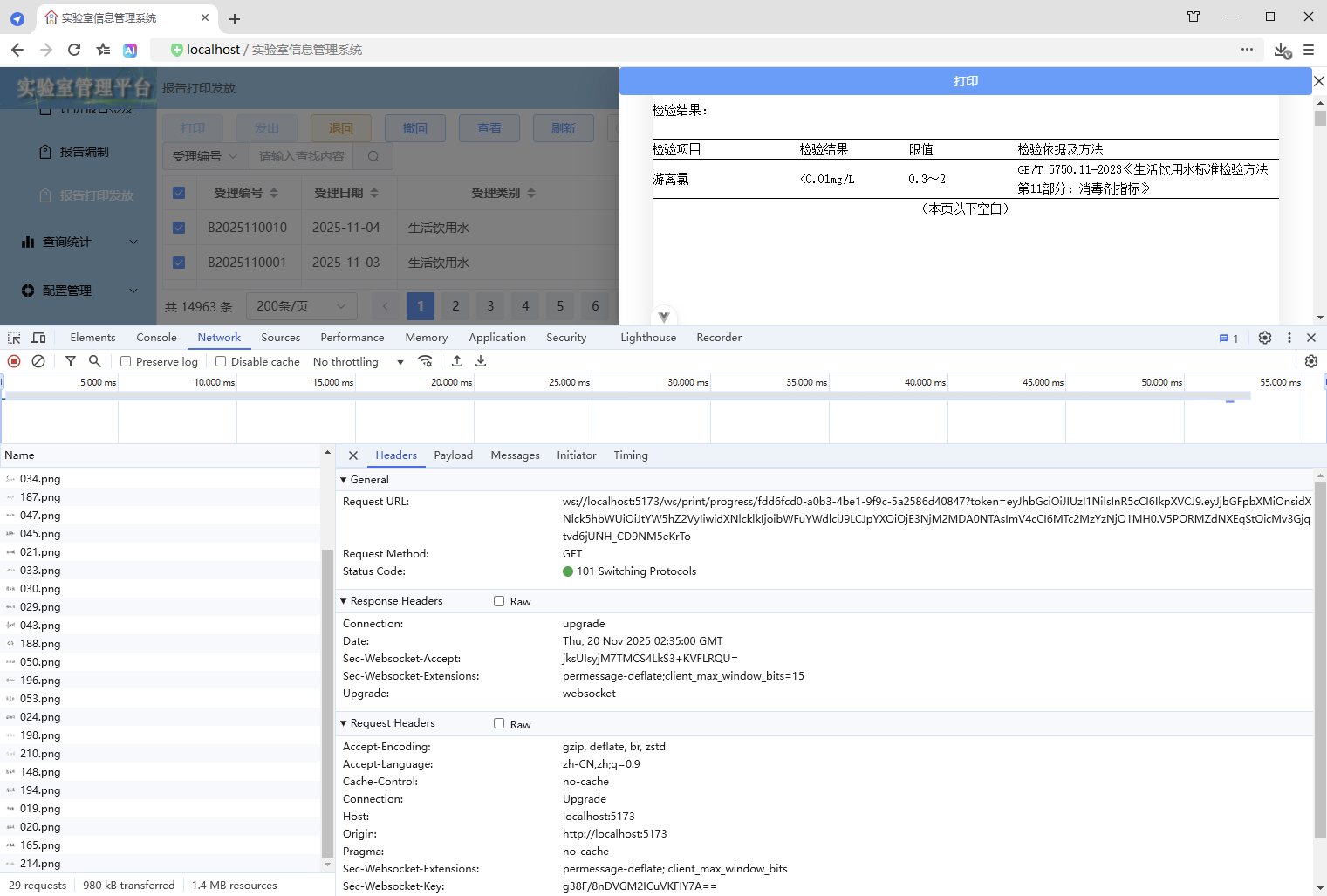Export HAR file download icon
This screenshot has height=896, width=1327.
point(481,361)
